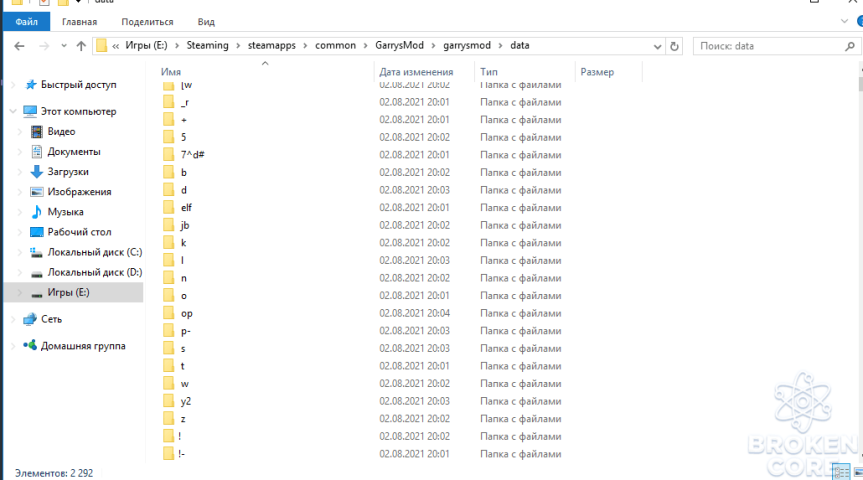Click the search magnifier icon
This screenshot has width=863, height=480.
tap(850, 46)
